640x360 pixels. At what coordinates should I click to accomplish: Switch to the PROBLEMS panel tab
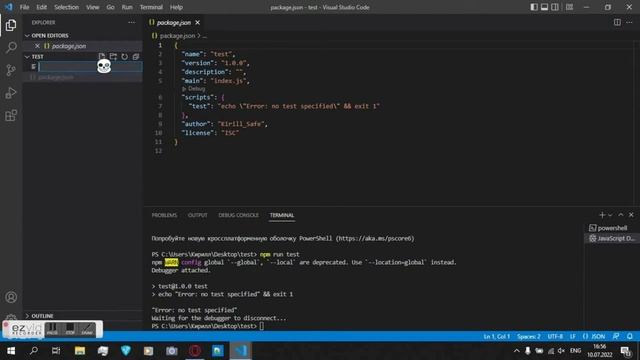pos(164,215)
